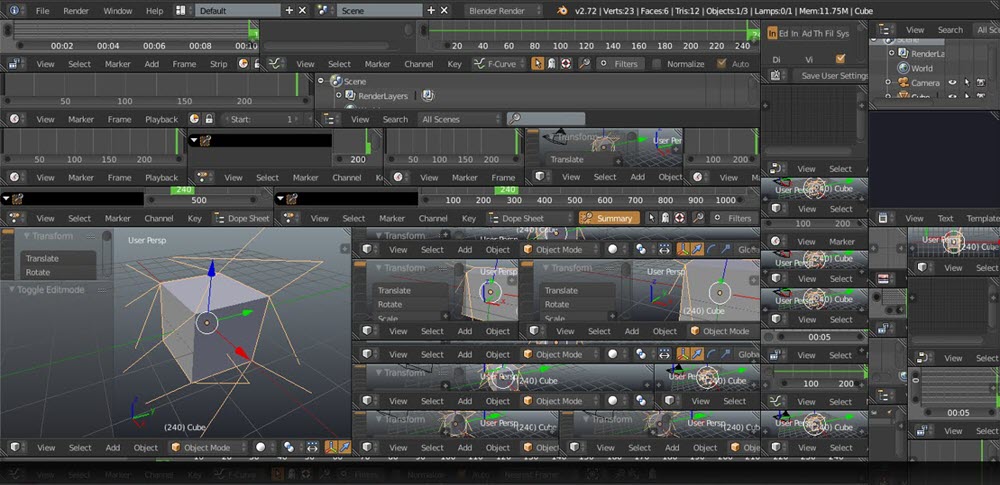Collapse the Scene tree in the outliner
The image size is (1000, 485).
tap(322, 81)
